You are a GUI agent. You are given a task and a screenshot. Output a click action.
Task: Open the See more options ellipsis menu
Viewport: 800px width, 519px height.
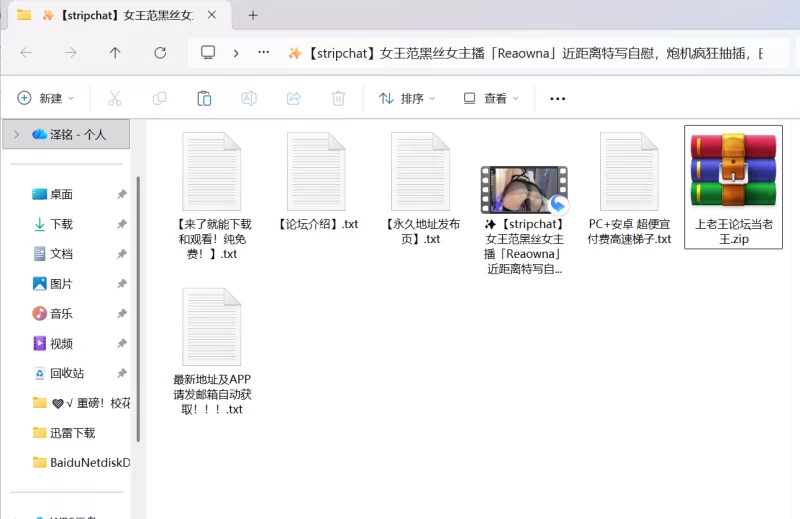(x=558, y=98)
